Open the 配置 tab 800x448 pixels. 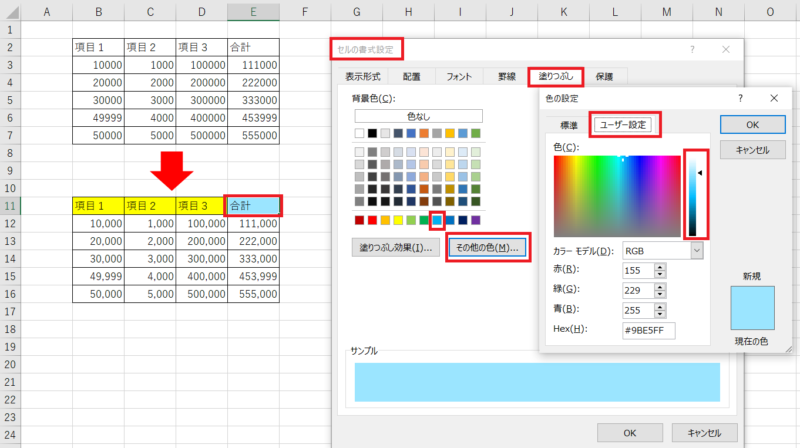click(x=411, y=77)
